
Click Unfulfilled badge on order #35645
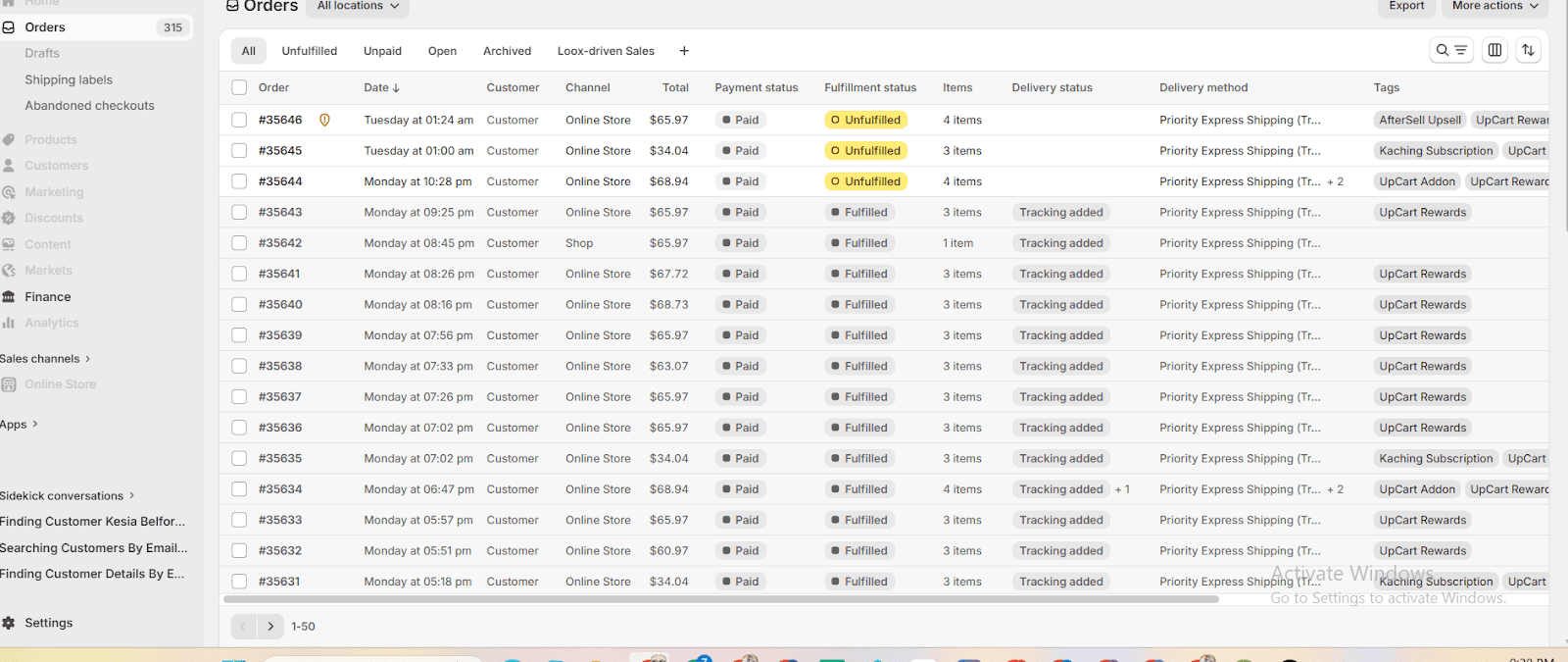[x=866, y=151]
